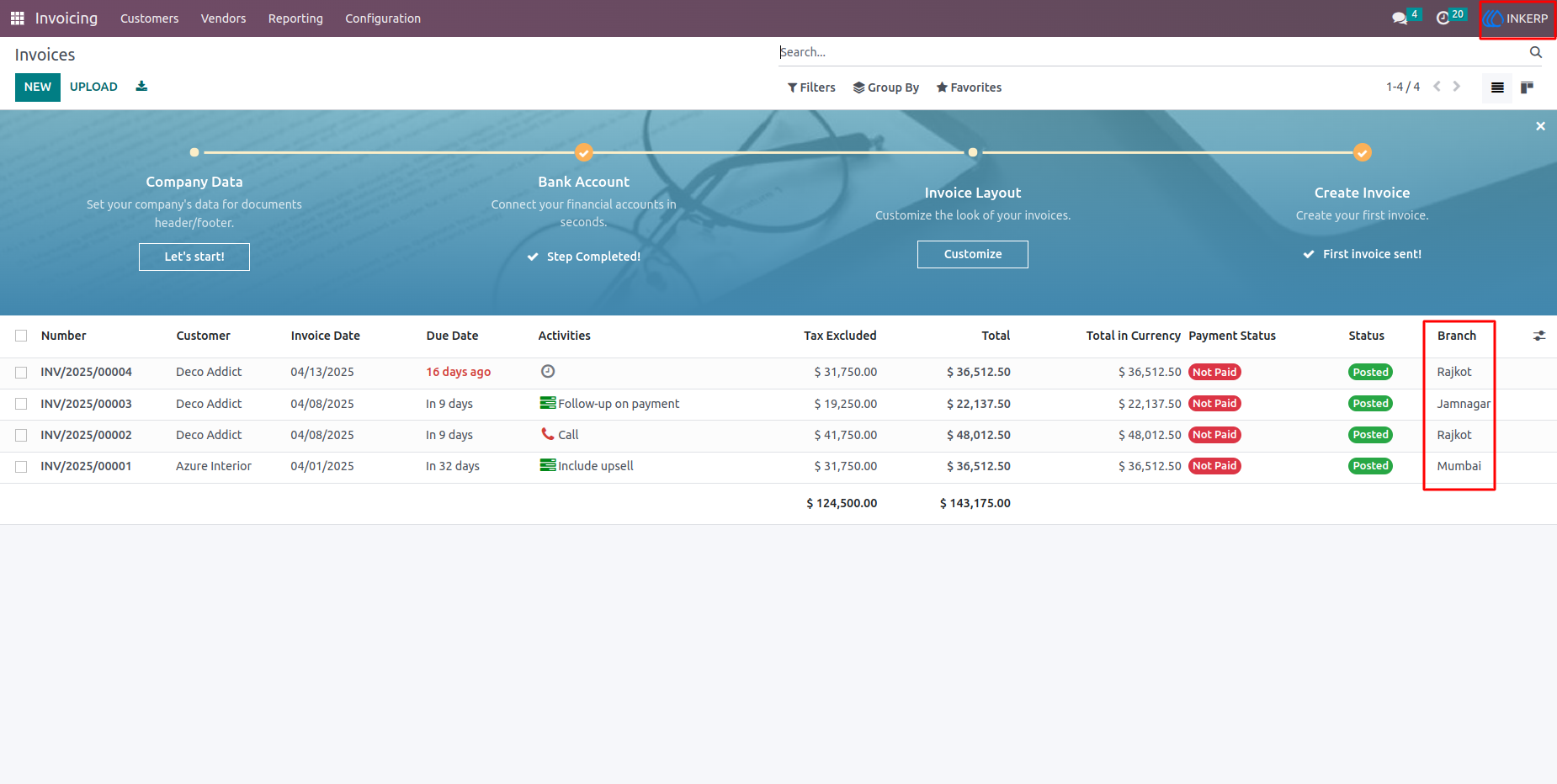Open the Favorites dropdown
The image size is (1557, 784).
969,87
